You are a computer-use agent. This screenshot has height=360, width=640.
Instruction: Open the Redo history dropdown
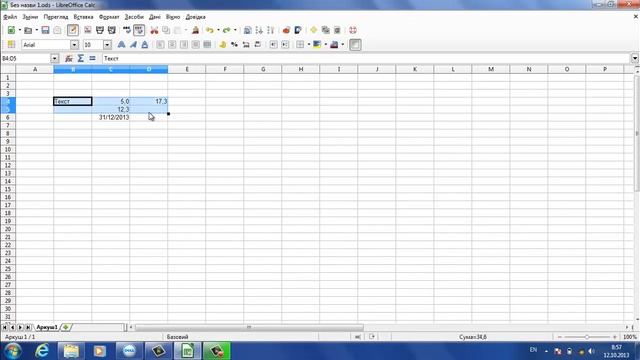click(x=235, y=30)
